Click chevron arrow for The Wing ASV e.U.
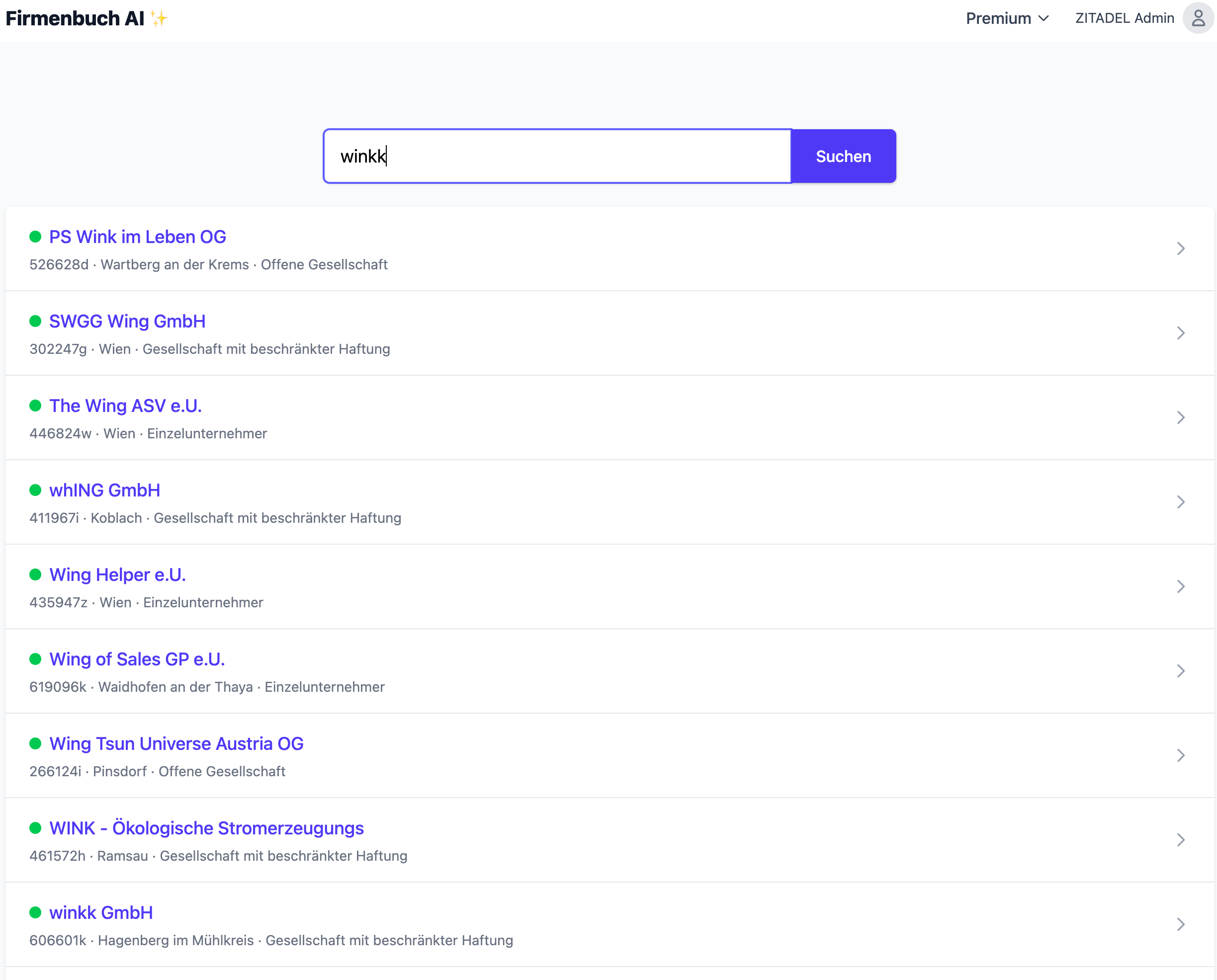 tap(1180, 418)
